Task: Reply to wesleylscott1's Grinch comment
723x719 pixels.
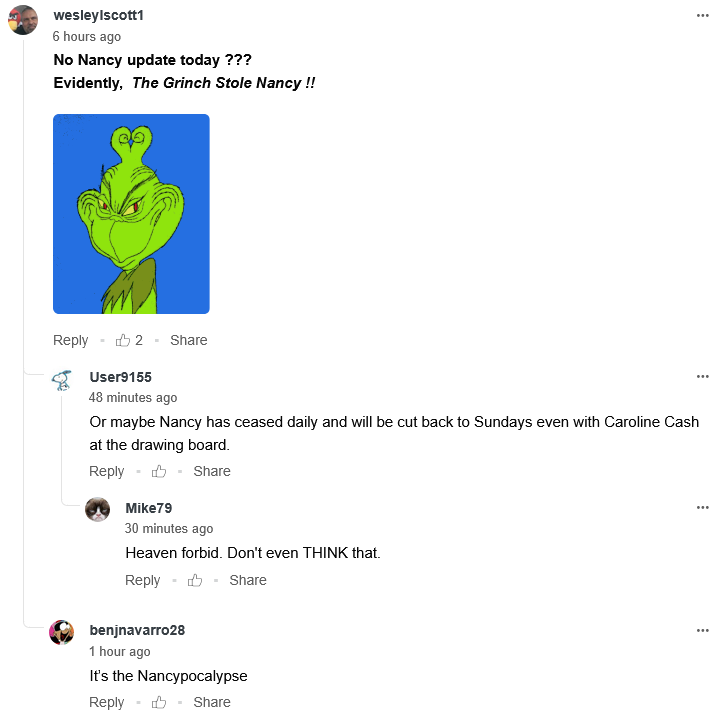Action: tap(71, 340)
